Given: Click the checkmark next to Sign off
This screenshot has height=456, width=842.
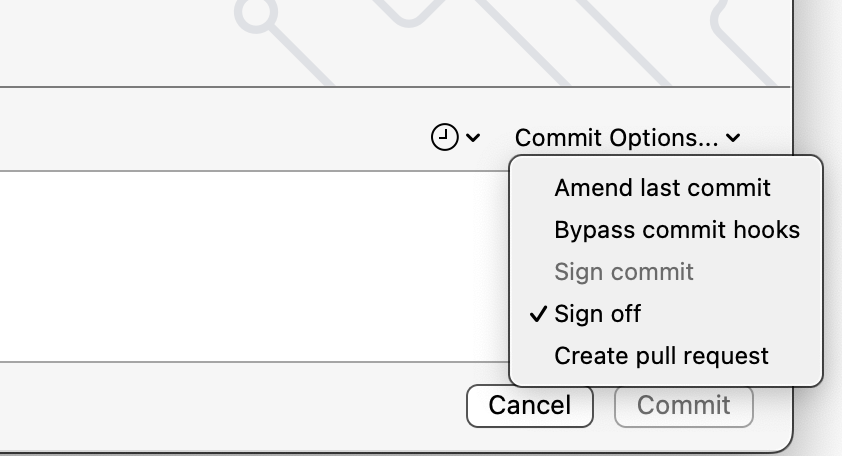Looking at the screenshot, I should pyautogui.click(x=538, y=314).
